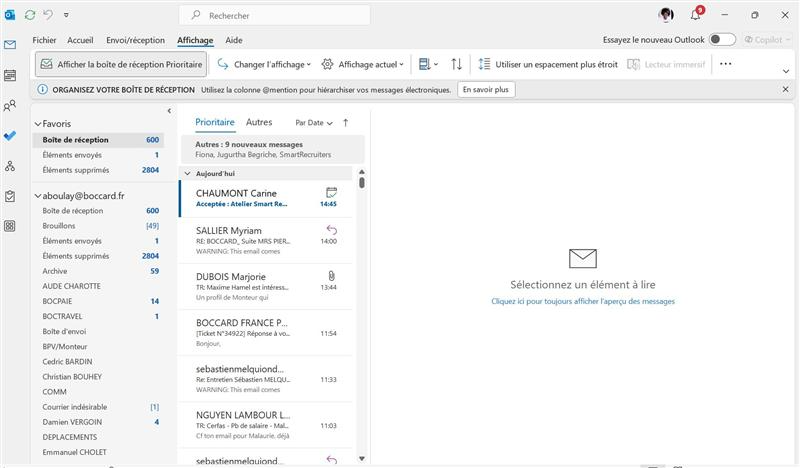Collapse the Favoris section
The height and width of the screenshot is (468, 800).
(x=38, y=124)
